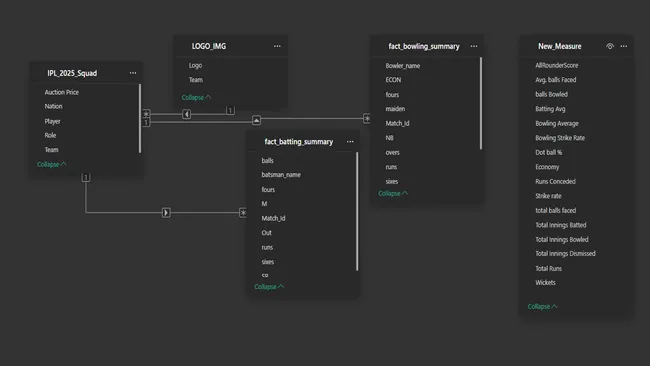650x366 pixels.
Task: Click the fact_bowling_summary table scrollbar
Action: [x=481, y=103]
